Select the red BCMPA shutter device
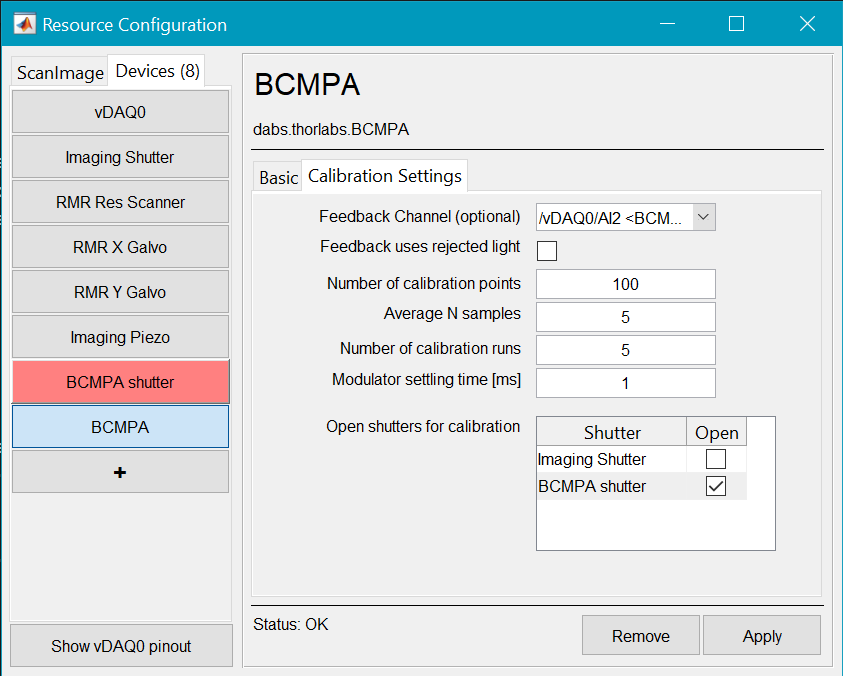Viewport: 843px width, 676px height. (120, 382)
